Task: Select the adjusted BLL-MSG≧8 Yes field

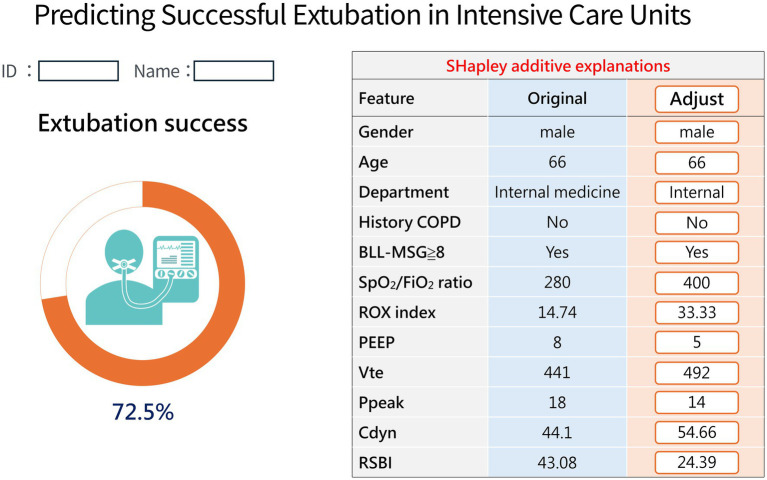Action: [697, 252]
